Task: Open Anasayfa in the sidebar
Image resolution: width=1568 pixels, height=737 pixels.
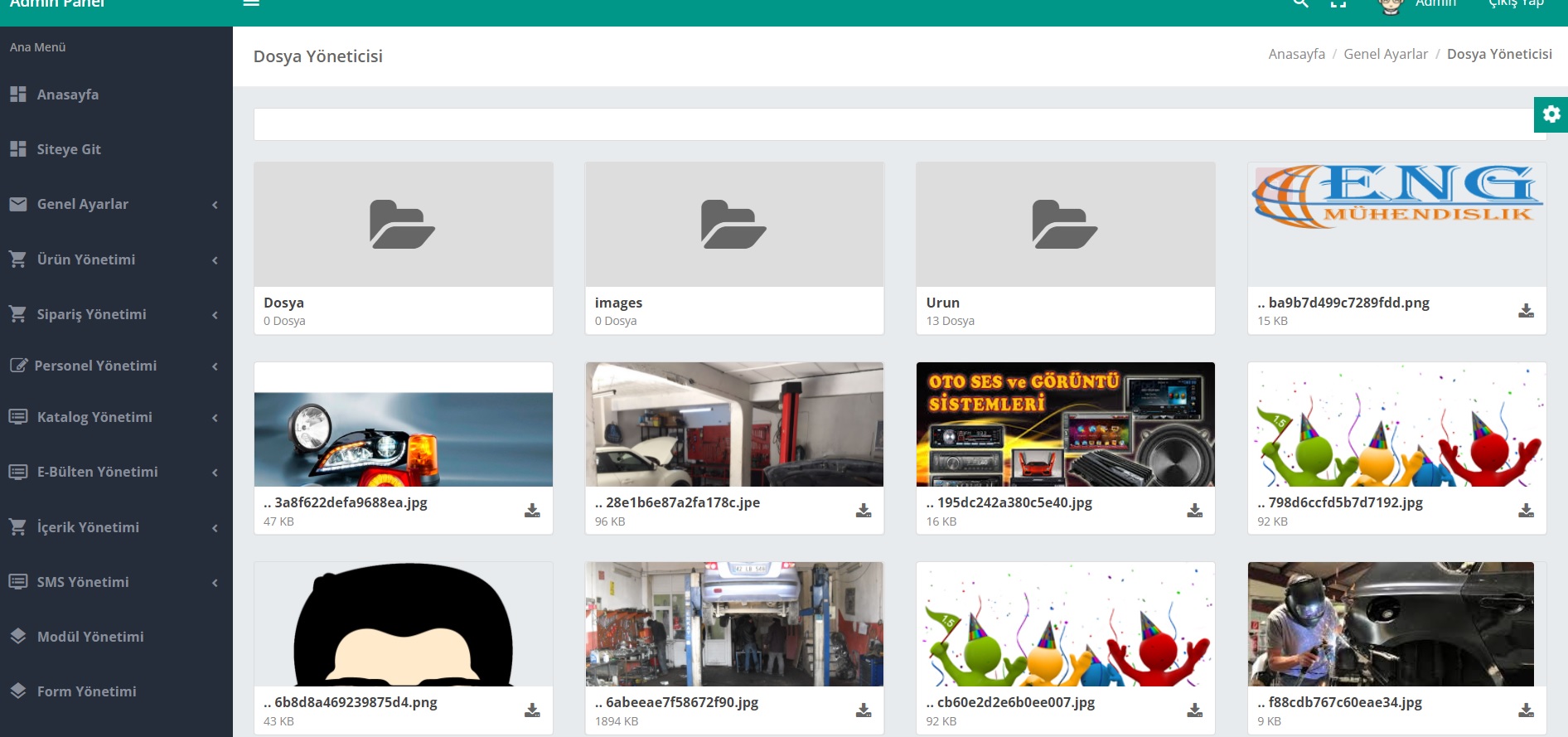Action: (x=68, y=95)
